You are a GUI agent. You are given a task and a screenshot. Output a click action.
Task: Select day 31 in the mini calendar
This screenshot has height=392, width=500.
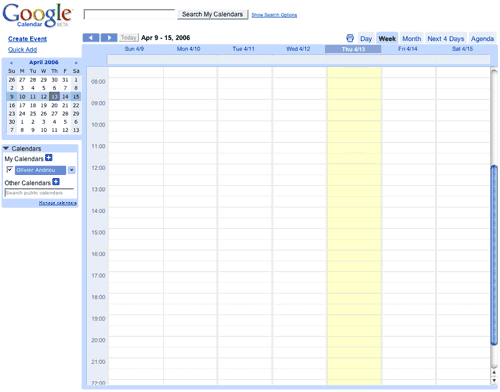65,80
